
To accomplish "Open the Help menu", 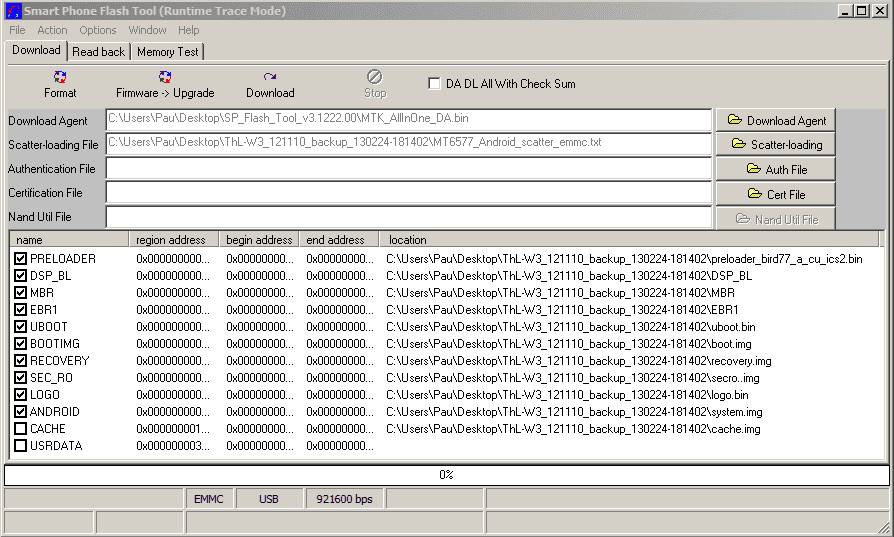I will [x=188, y=30].
